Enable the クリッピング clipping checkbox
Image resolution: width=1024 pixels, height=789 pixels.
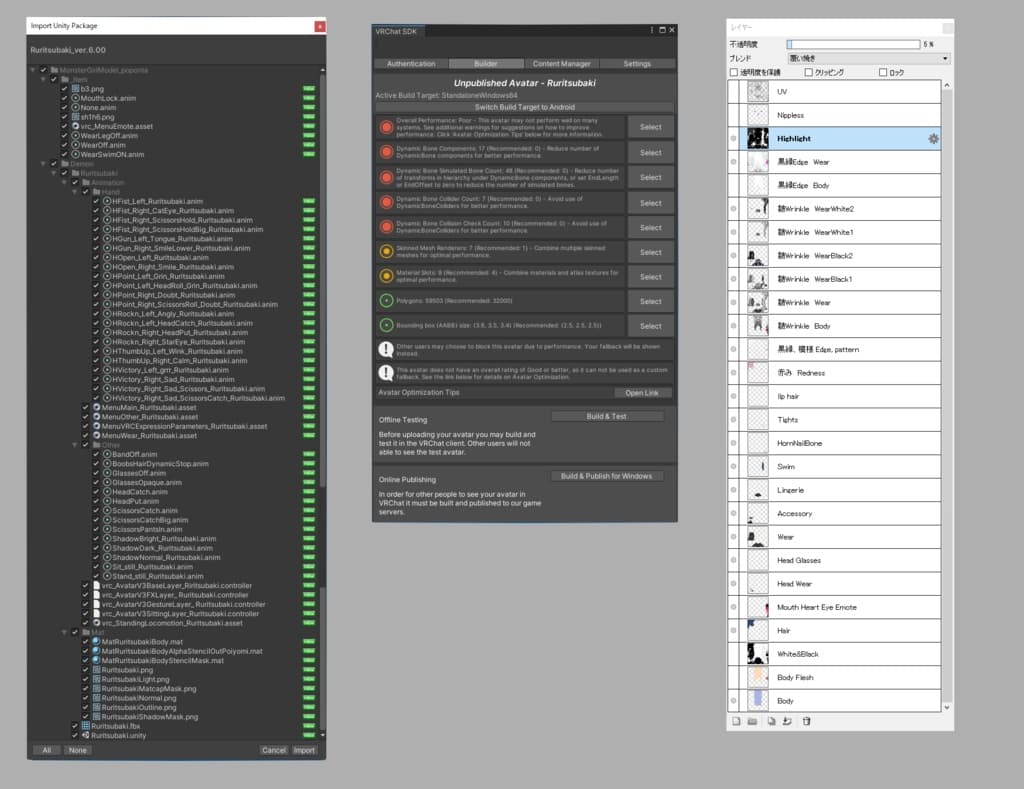808,73
